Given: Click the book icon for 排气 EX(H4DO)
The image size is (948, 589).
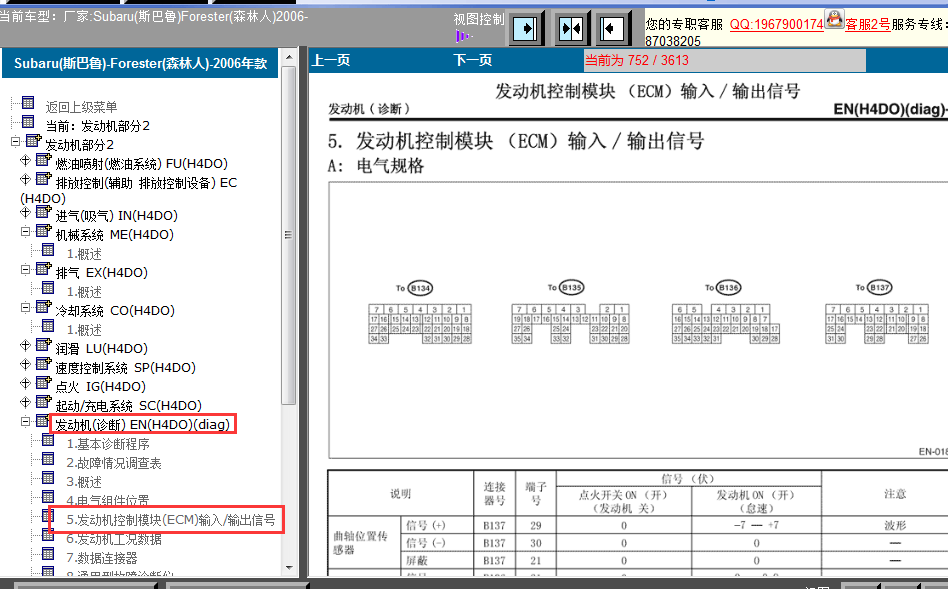Looking at the screenshot, I should [44, 268].
